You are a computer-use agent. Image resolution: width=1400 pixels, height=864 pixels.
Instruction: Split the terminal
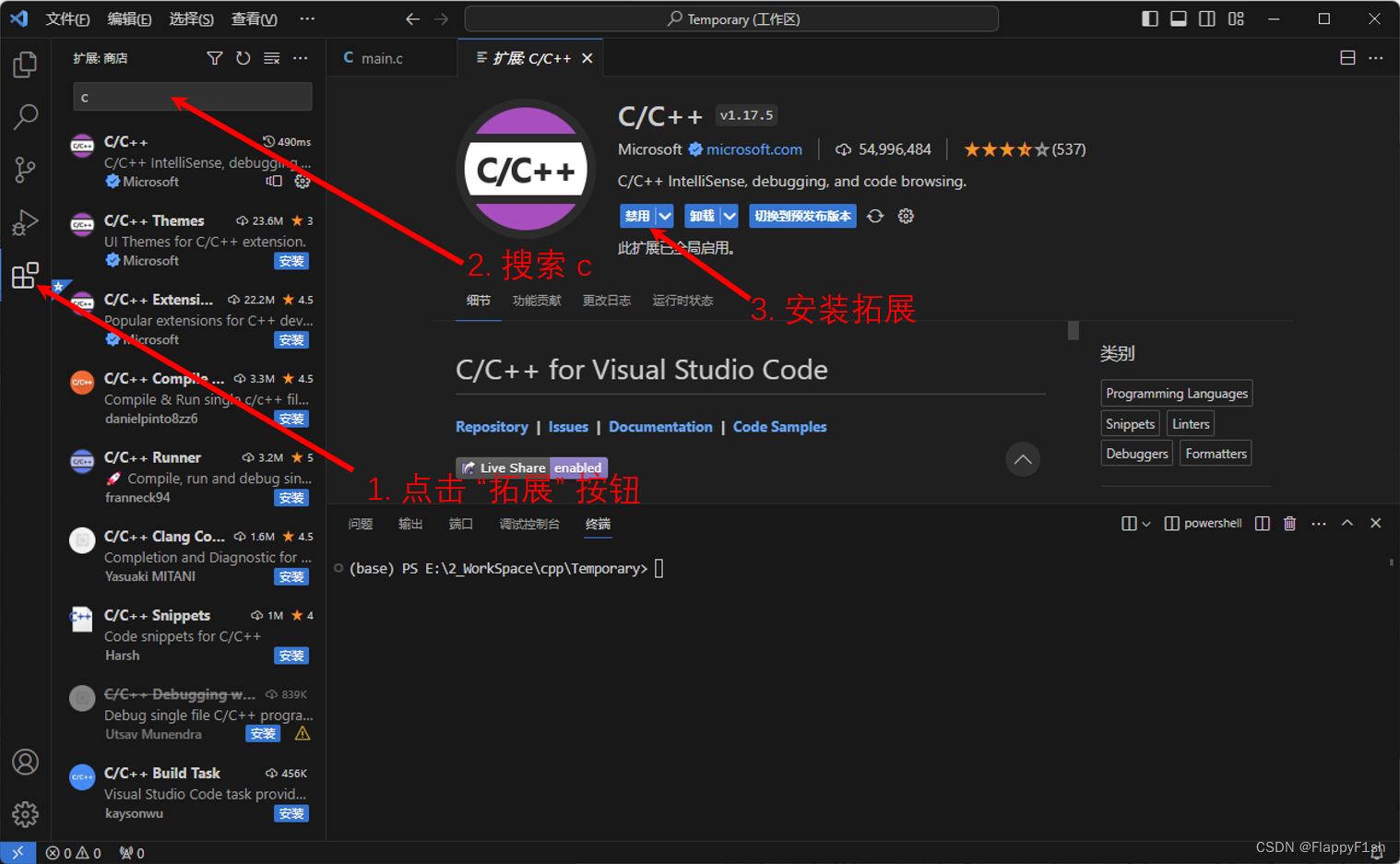click(1263, 523)
